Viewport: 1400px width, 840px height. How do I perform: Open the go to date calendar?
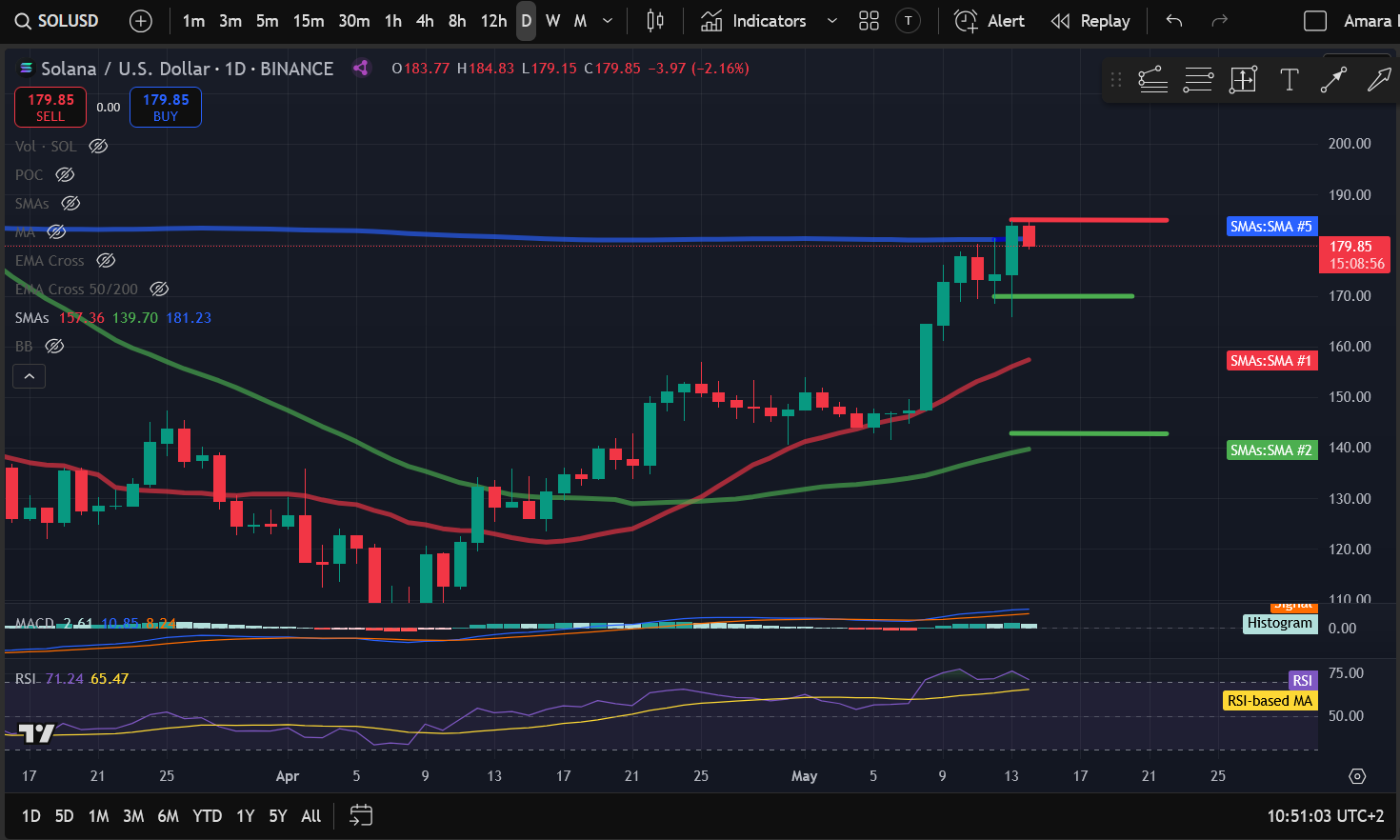click(361, 815)
